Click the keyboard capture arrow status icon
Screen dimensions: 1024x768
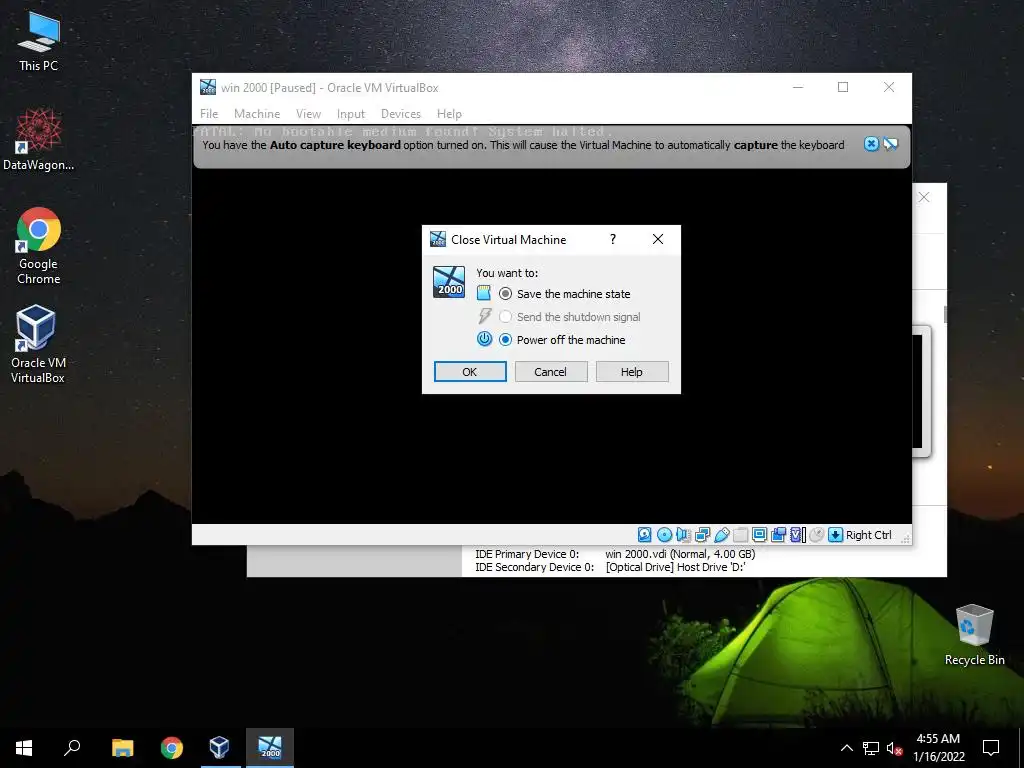pos(835,535)
